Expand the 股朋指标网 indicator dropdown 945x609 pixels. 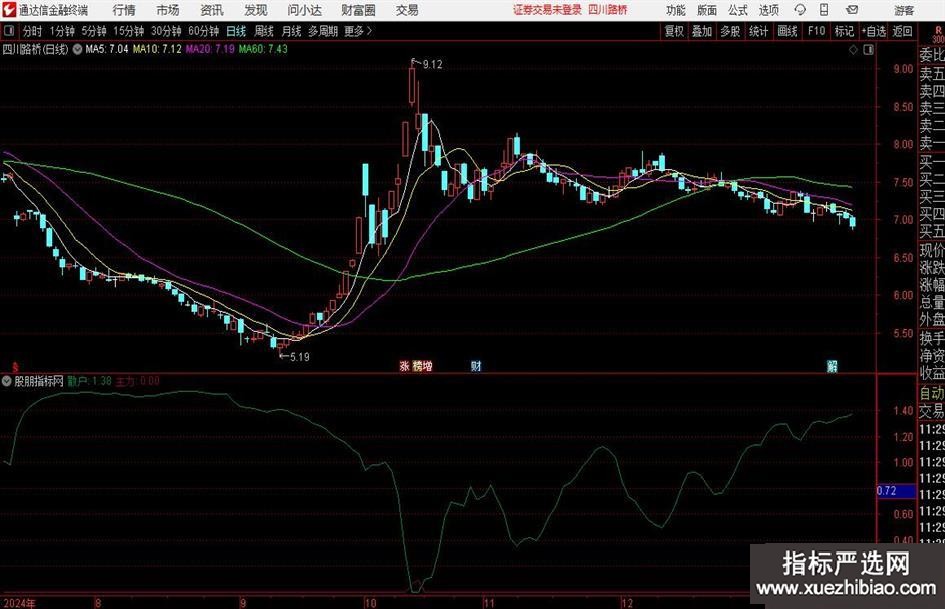tap(7, 381)
